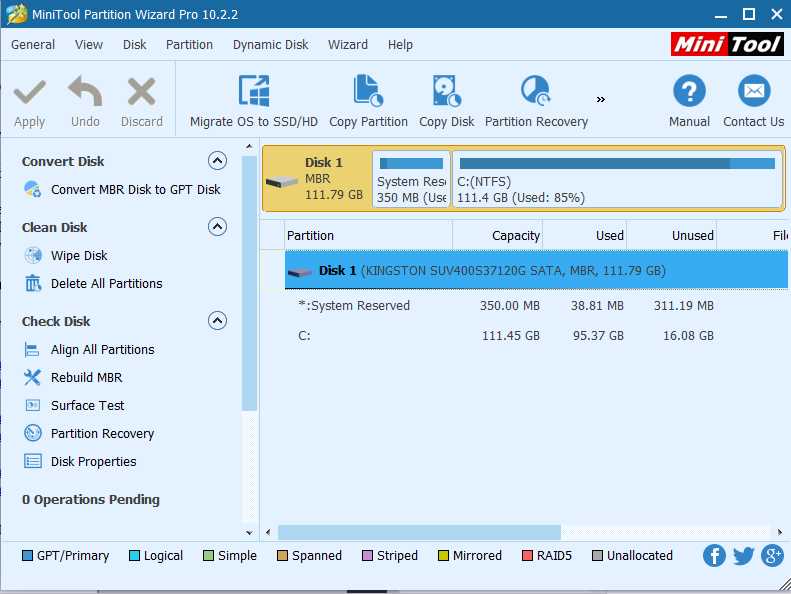
Task: Select the Disk 1 KINGSTON row
Action: [536, 271]
